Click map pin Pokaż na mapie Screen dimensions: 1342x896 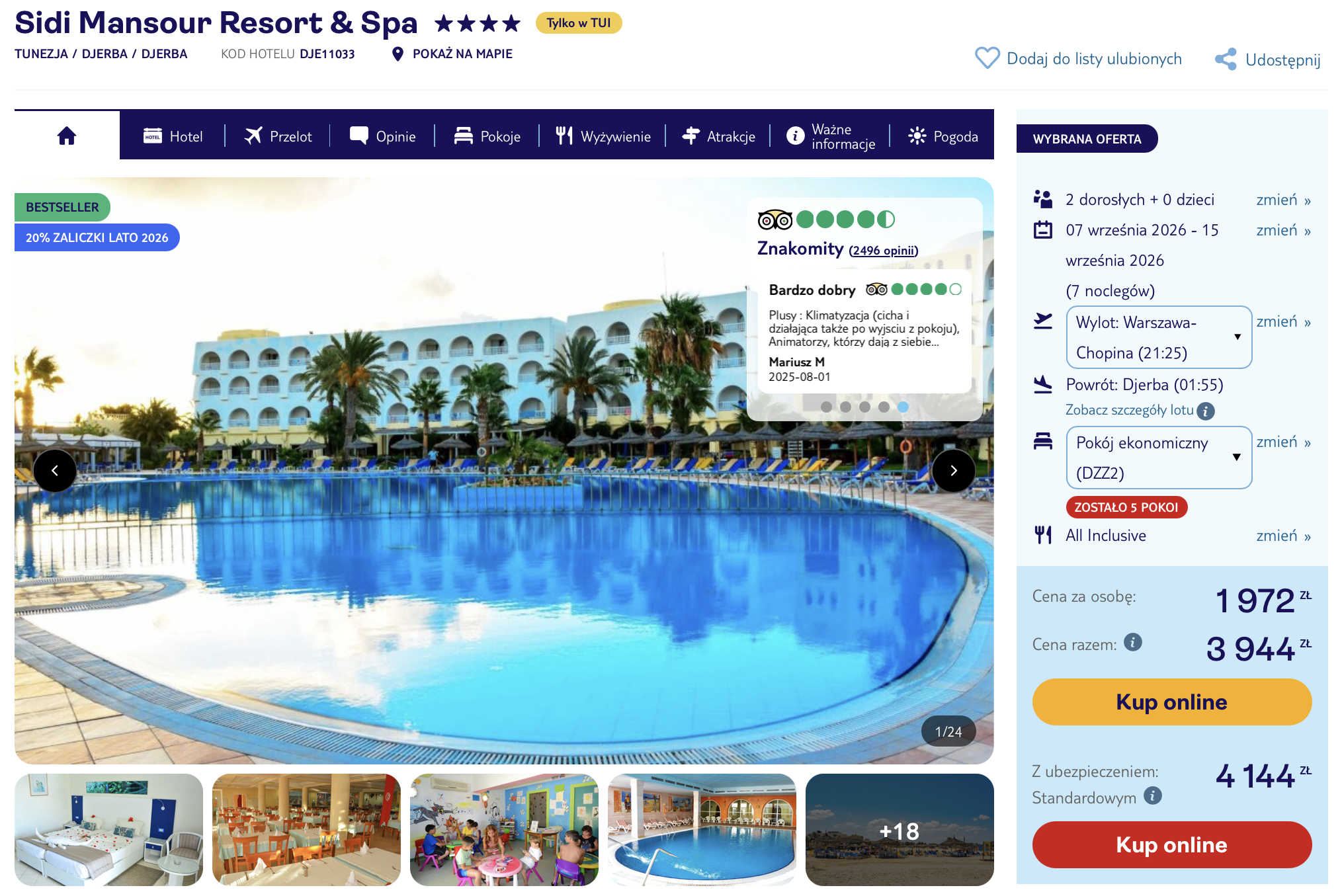(398, 54)
